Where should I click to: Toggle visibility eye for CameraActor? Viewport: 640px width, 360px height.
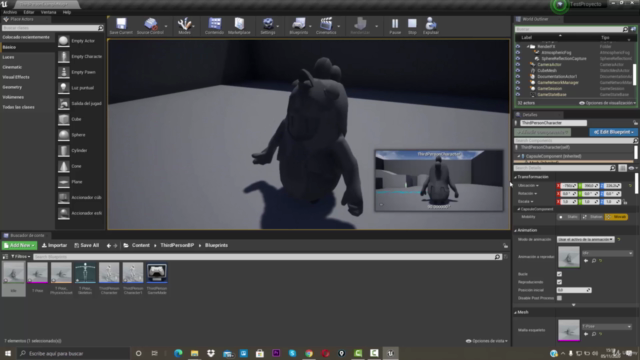[x=518, y=64]
